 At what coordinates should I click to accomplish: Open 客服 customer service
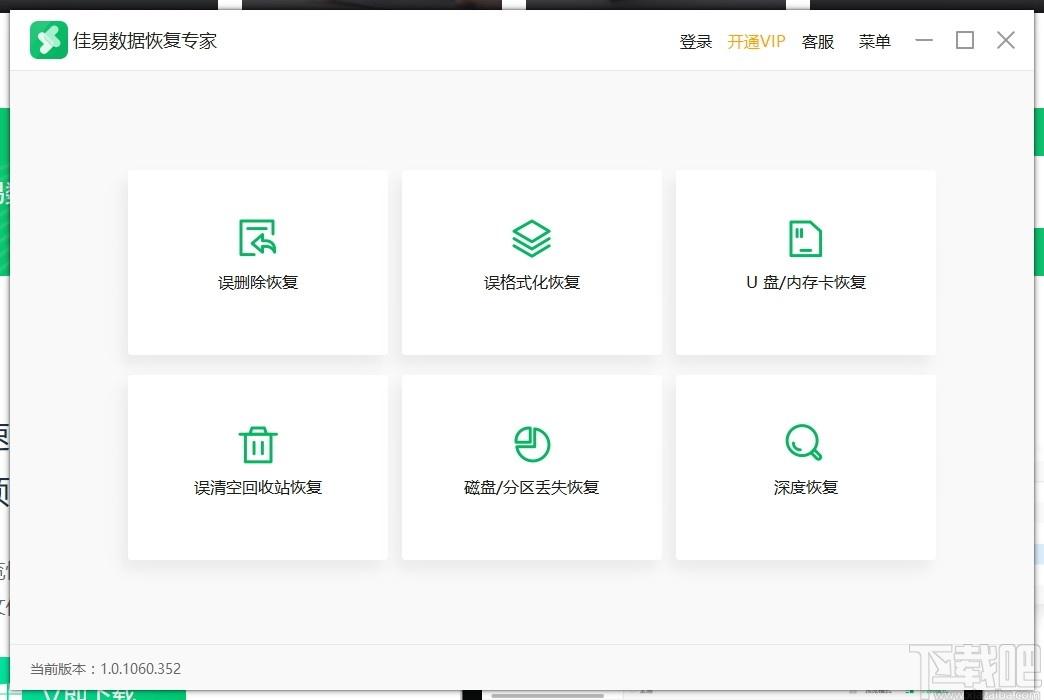coord(817,42)
